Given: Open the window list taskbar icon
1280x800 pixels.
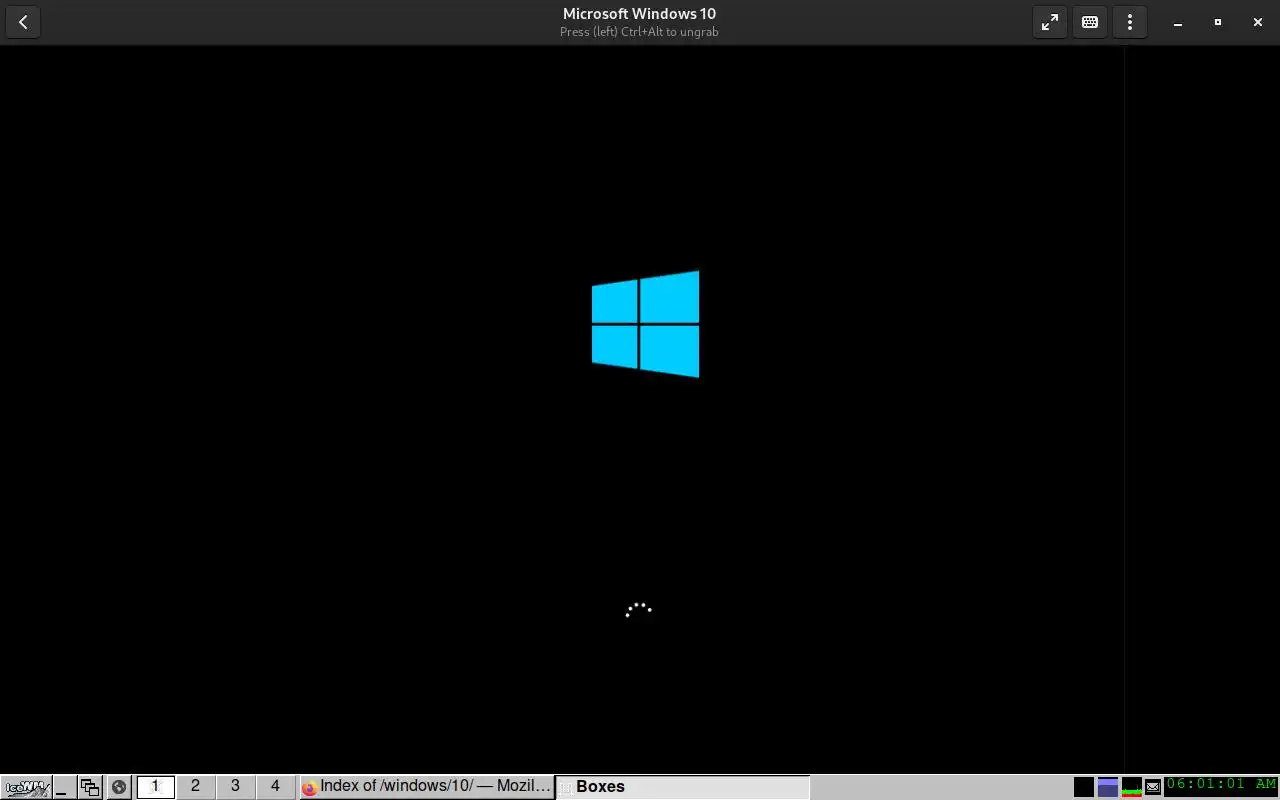Looking at the screenshot, I should [x=91, y=787].
